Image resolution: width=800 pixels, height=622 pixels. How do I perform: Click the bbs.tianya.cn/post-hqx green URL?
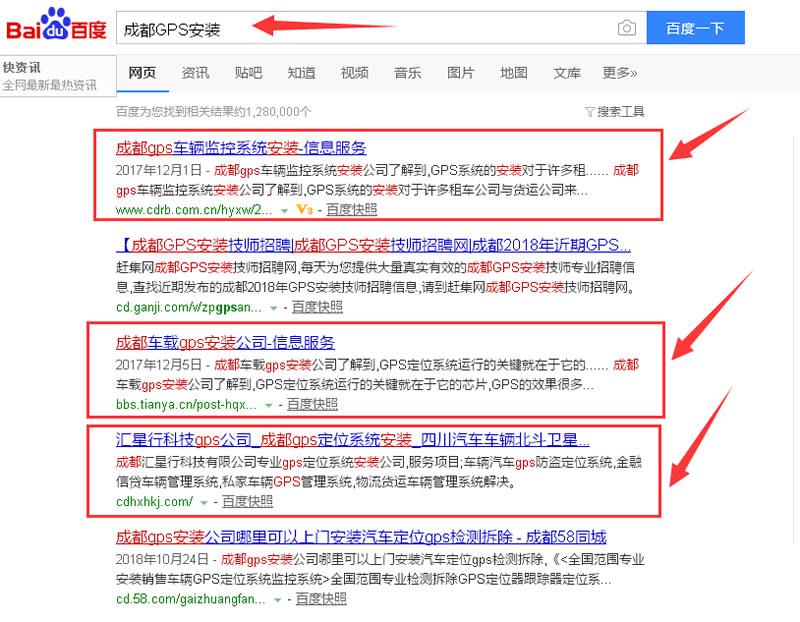click(186, 405)
